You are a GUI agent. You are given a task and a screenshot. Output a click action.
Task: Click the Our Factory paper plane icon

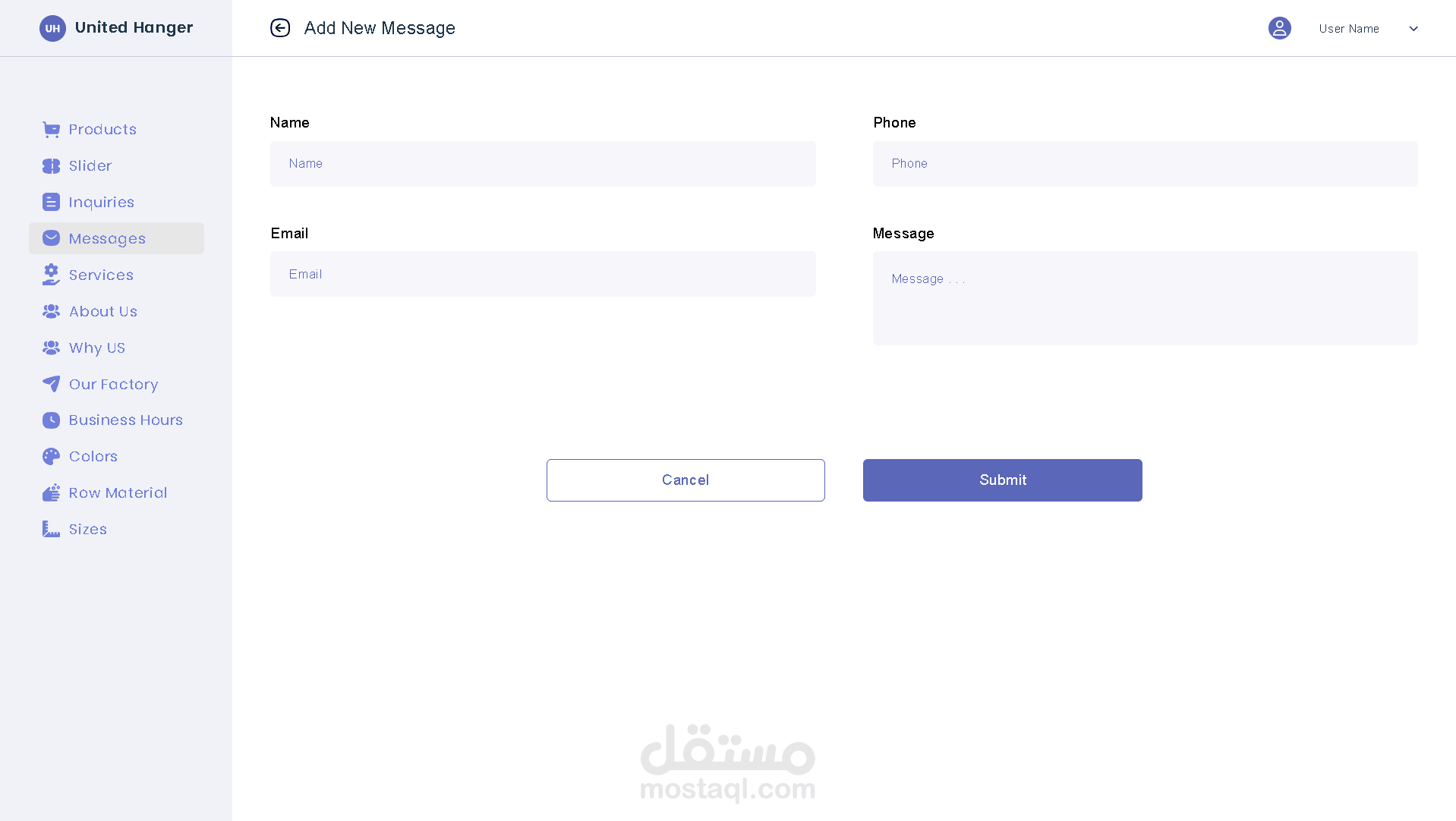click(x=51, y=384)
